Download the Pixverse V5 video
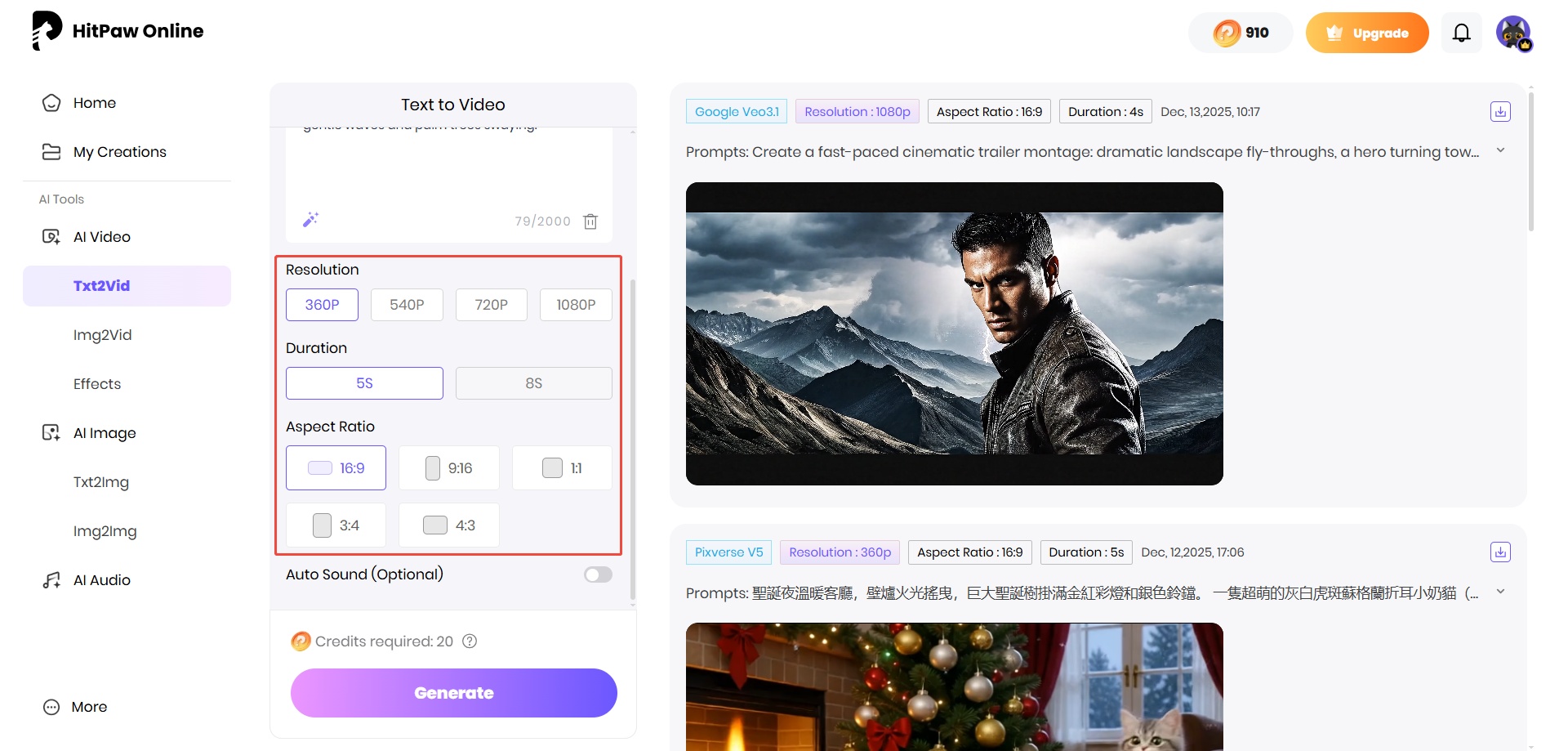Screen dimensions: 1568x751 [x=1499, y=552]
